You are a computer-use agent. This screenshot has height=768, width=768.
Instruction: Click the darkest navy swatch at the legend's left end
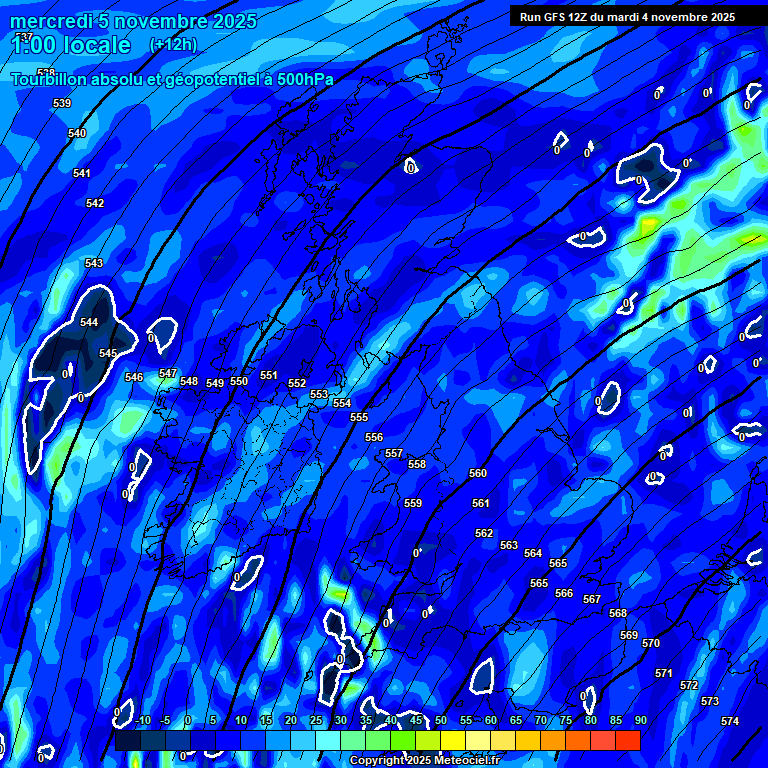click(x=127, y=741)
